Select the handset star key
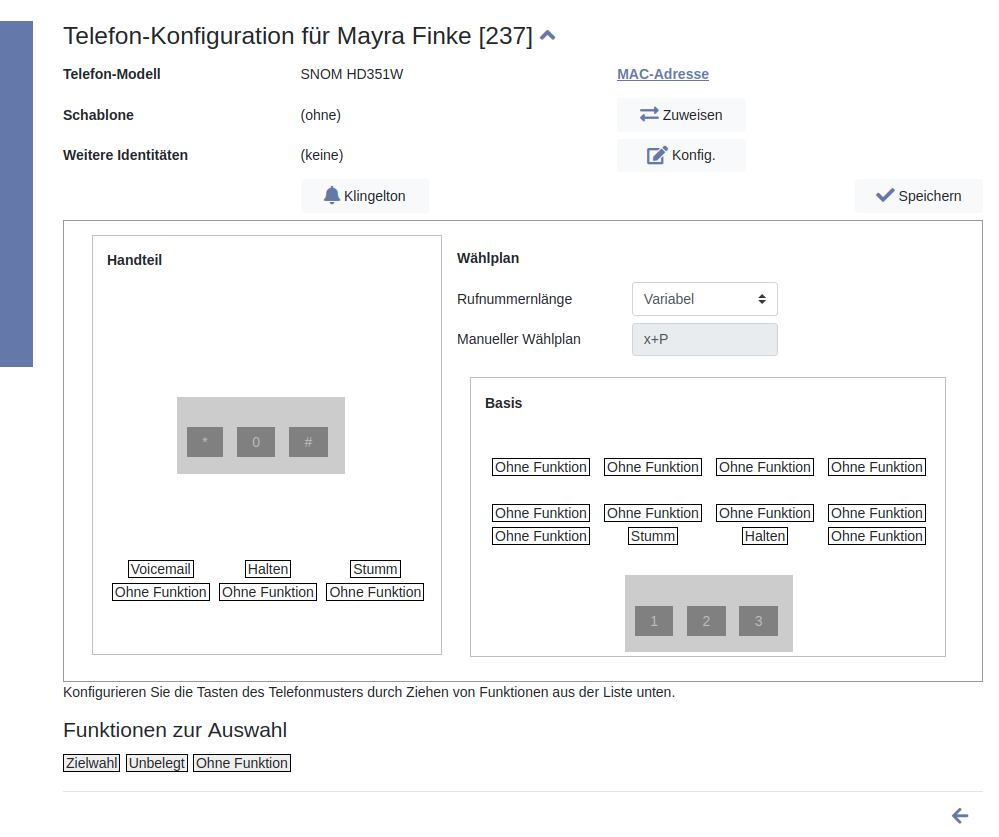 pyautogui.click(x=205, y=442)
